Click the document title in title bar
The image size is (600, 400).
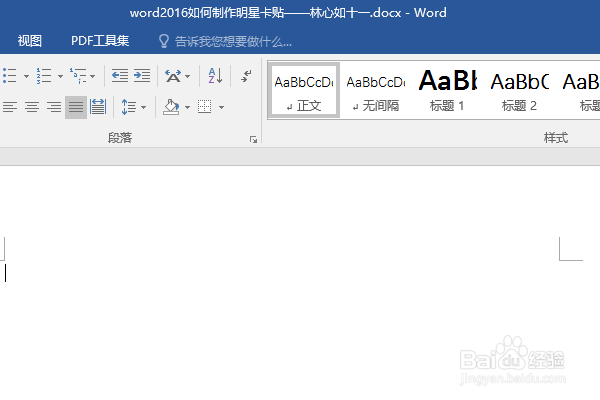point(288,13)
